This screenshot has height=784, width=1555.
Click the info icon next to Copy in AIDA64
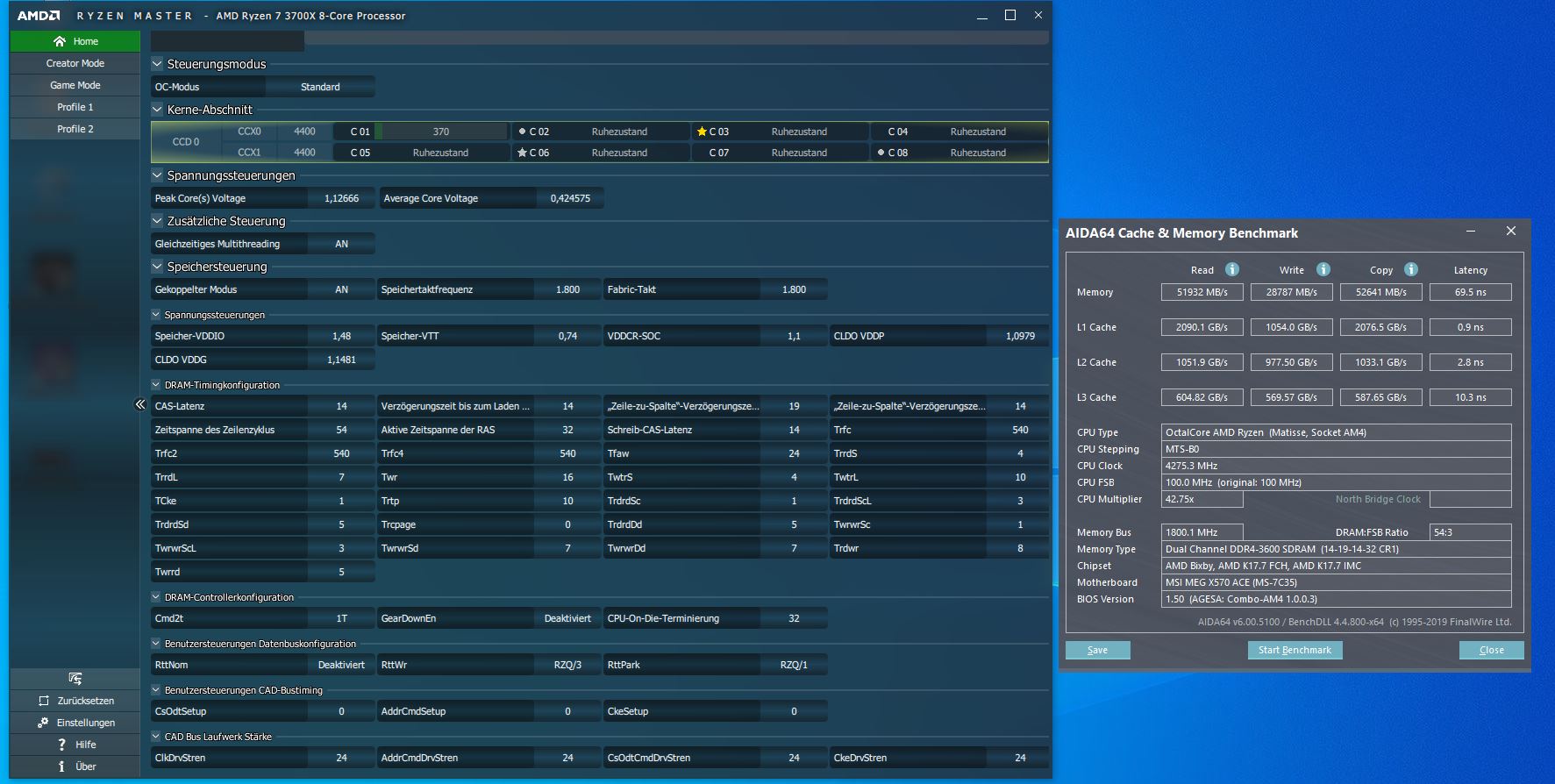[1411, 269]
